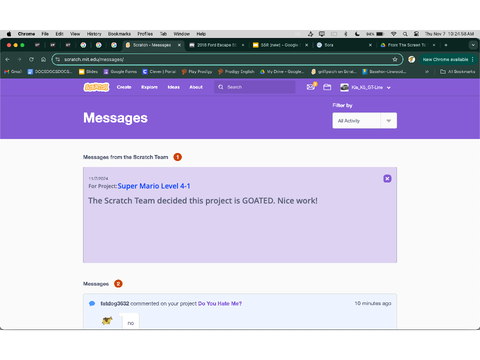Open the account menu arrow beside username
The height and width of the screenshot is (360, 480).
tap(389, 88)
